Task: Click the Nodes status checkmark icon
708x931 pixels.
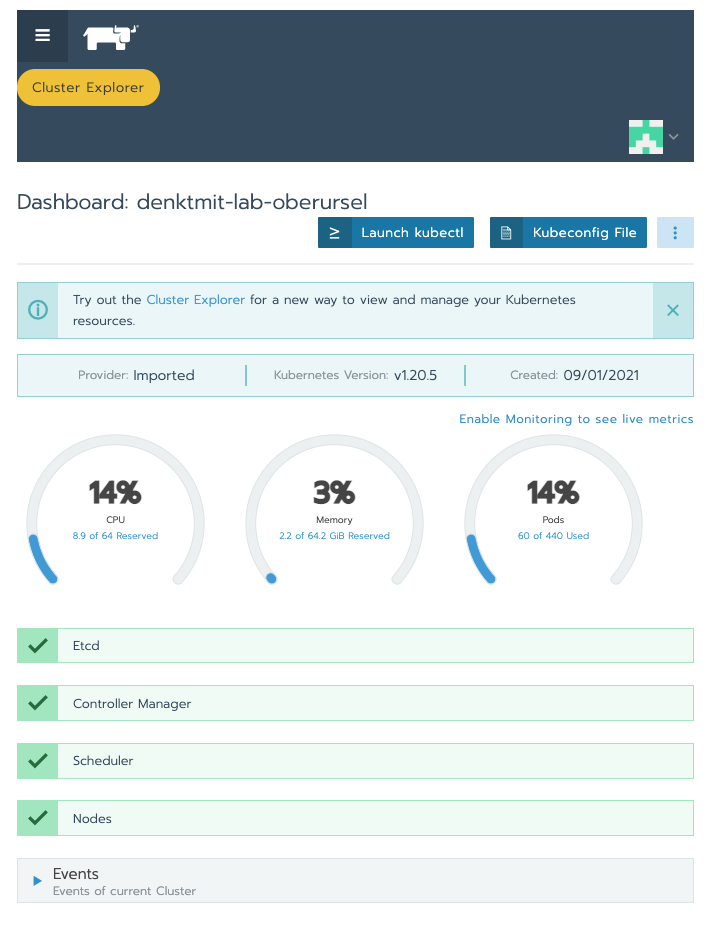Action: coord(38,819)
